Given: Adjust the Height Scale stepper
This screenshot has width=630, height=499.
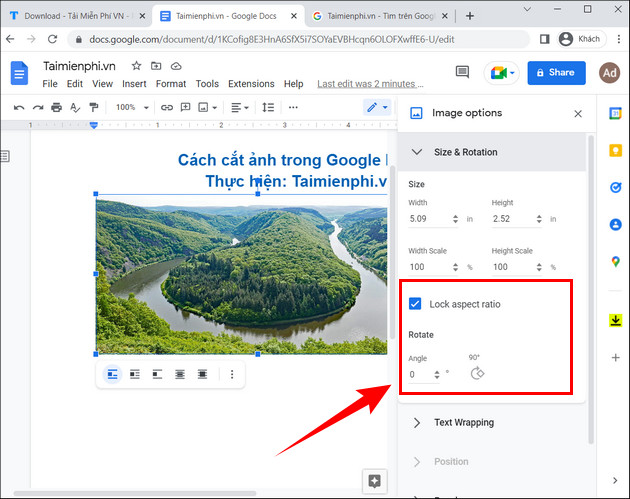Looking at the screenshot, I should 539,267.
